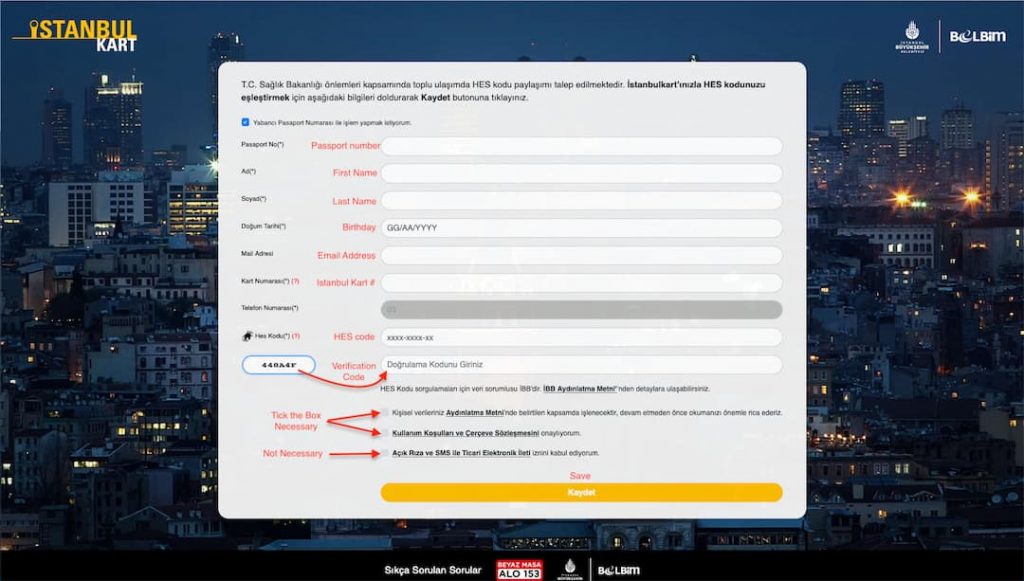Tick the Kullanım Koşulları ve Çerçeve Sözleşmesini checkbox

pyautogui.click(x=385, y=432)
